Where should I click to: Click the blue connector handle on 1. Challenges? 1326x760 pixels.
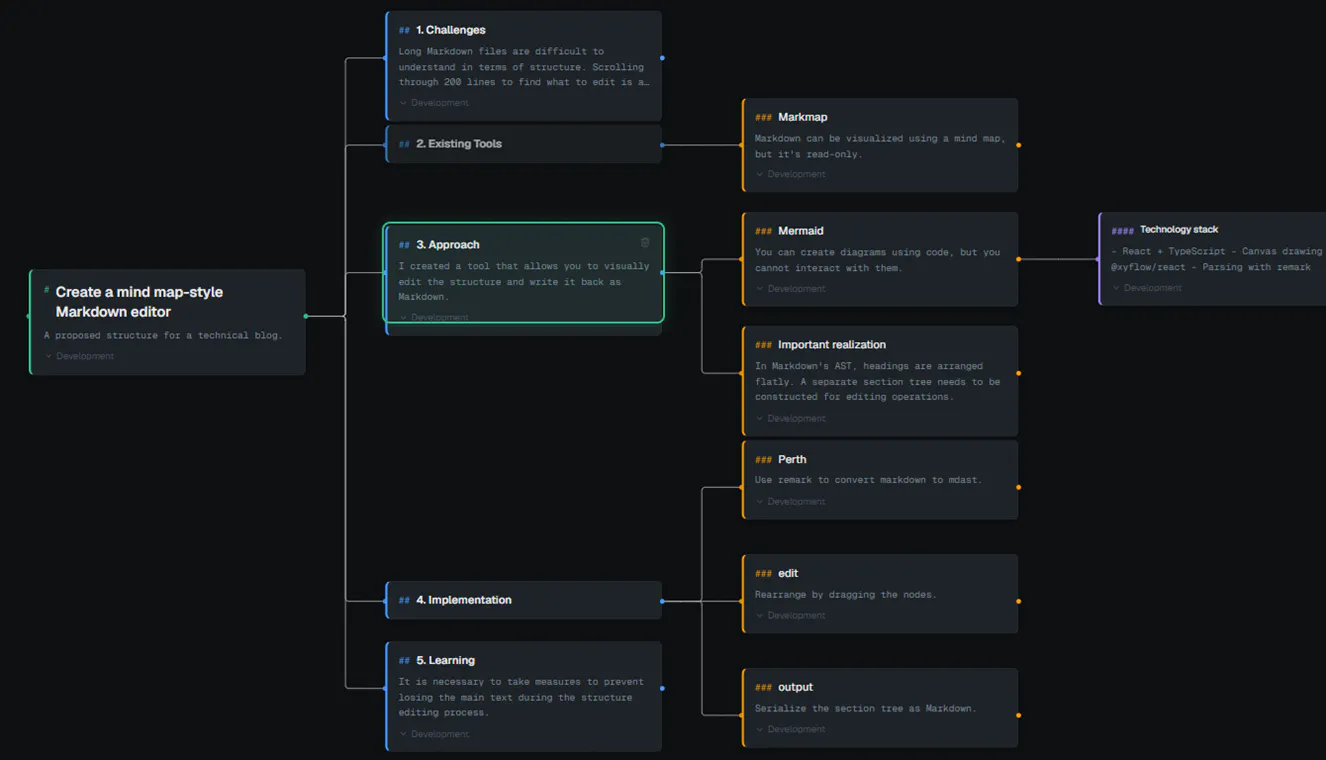[662, 58]
